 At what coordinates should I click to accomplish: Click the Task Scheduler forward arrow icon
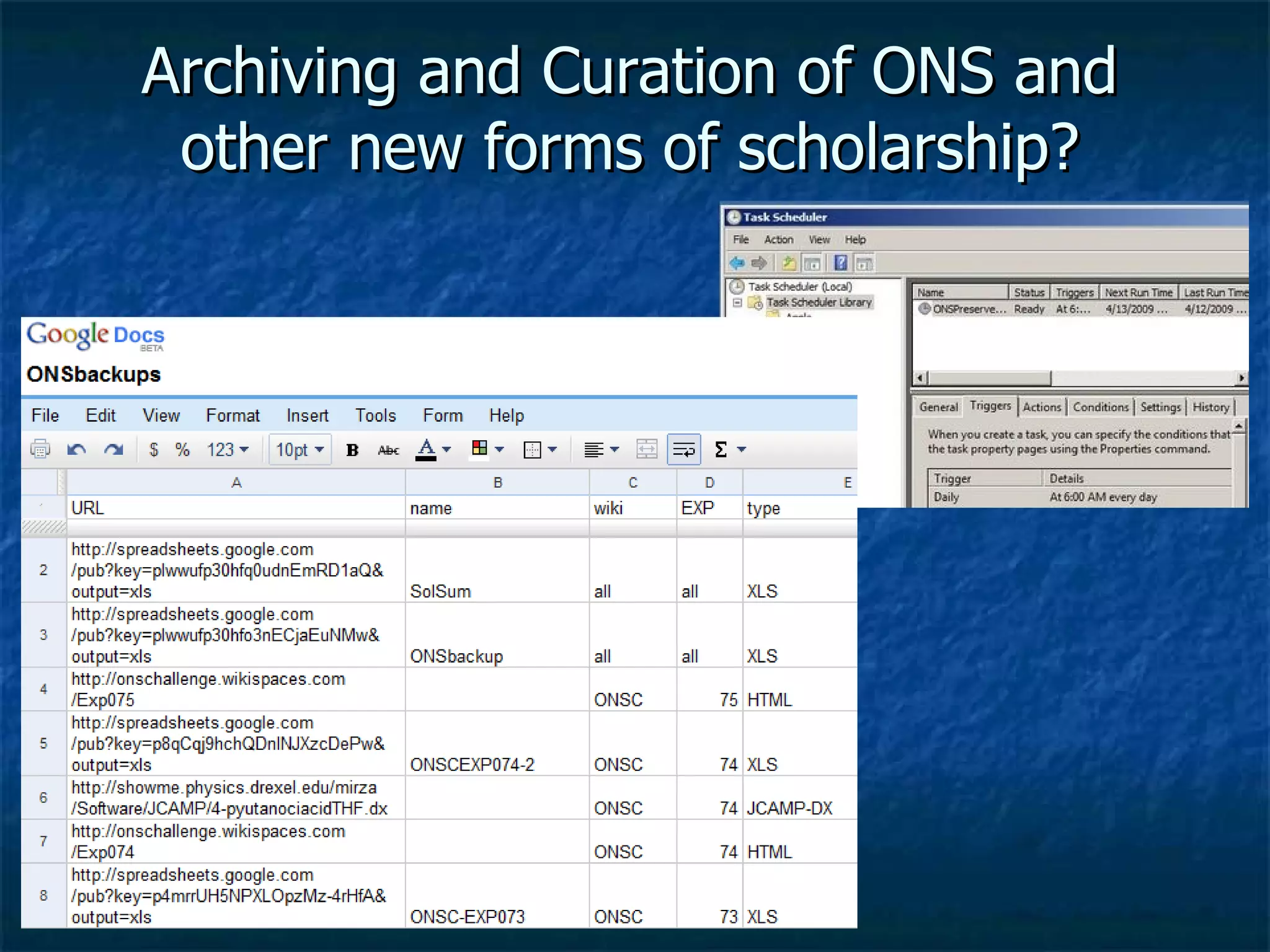759,263
